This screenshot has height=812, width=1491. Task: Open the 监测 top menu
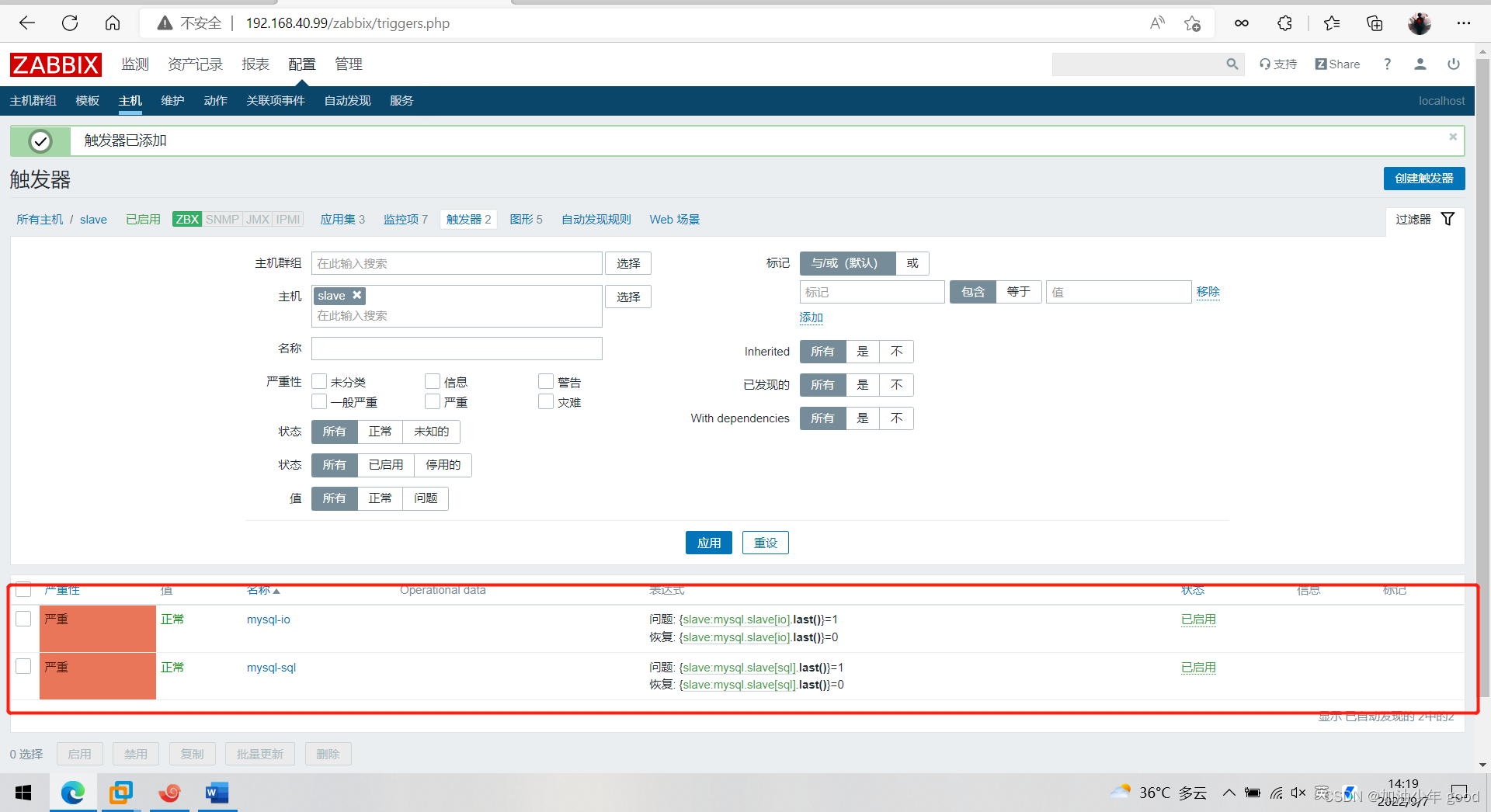[x=135, y=64]
